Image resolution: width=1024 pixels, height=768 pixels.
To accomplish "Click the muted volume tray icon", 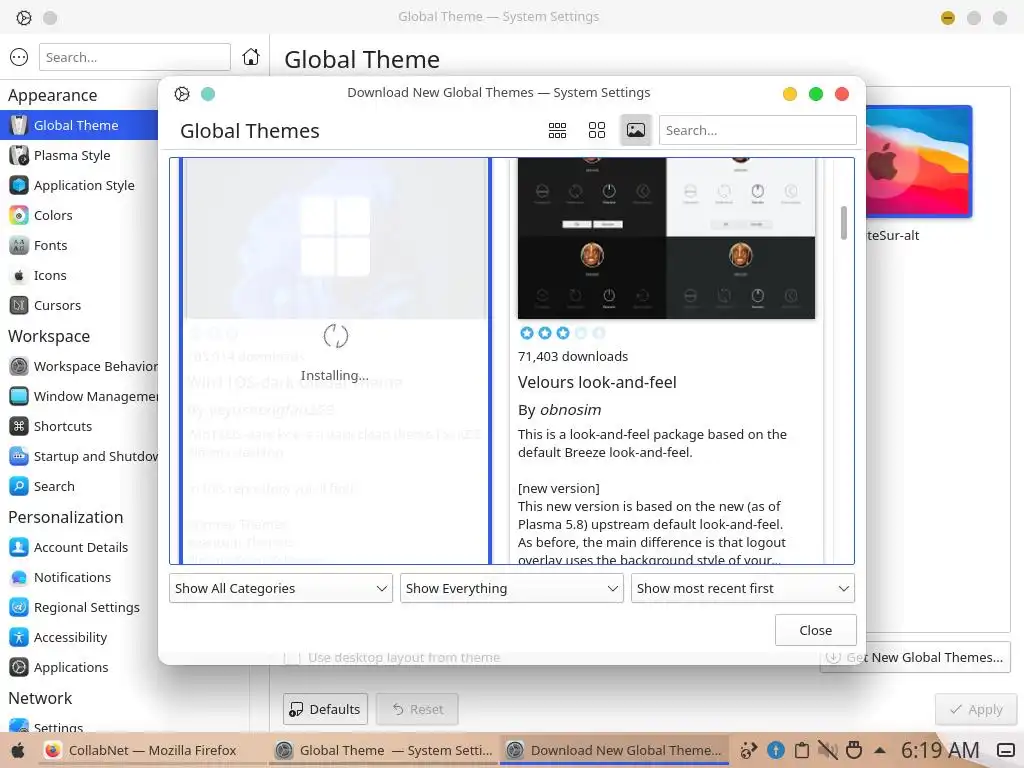I will point(828,750).
